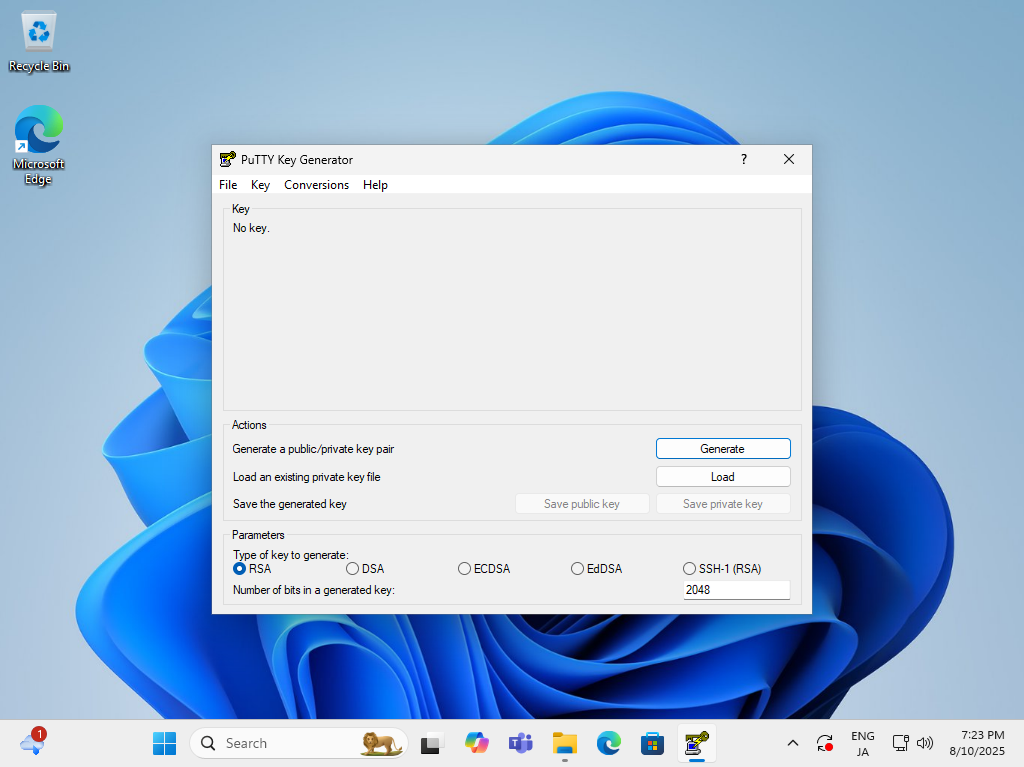The image size is (1024, 767).
Task: Launch Microsoft Store from taskbar
Action: tap(652, 743)
